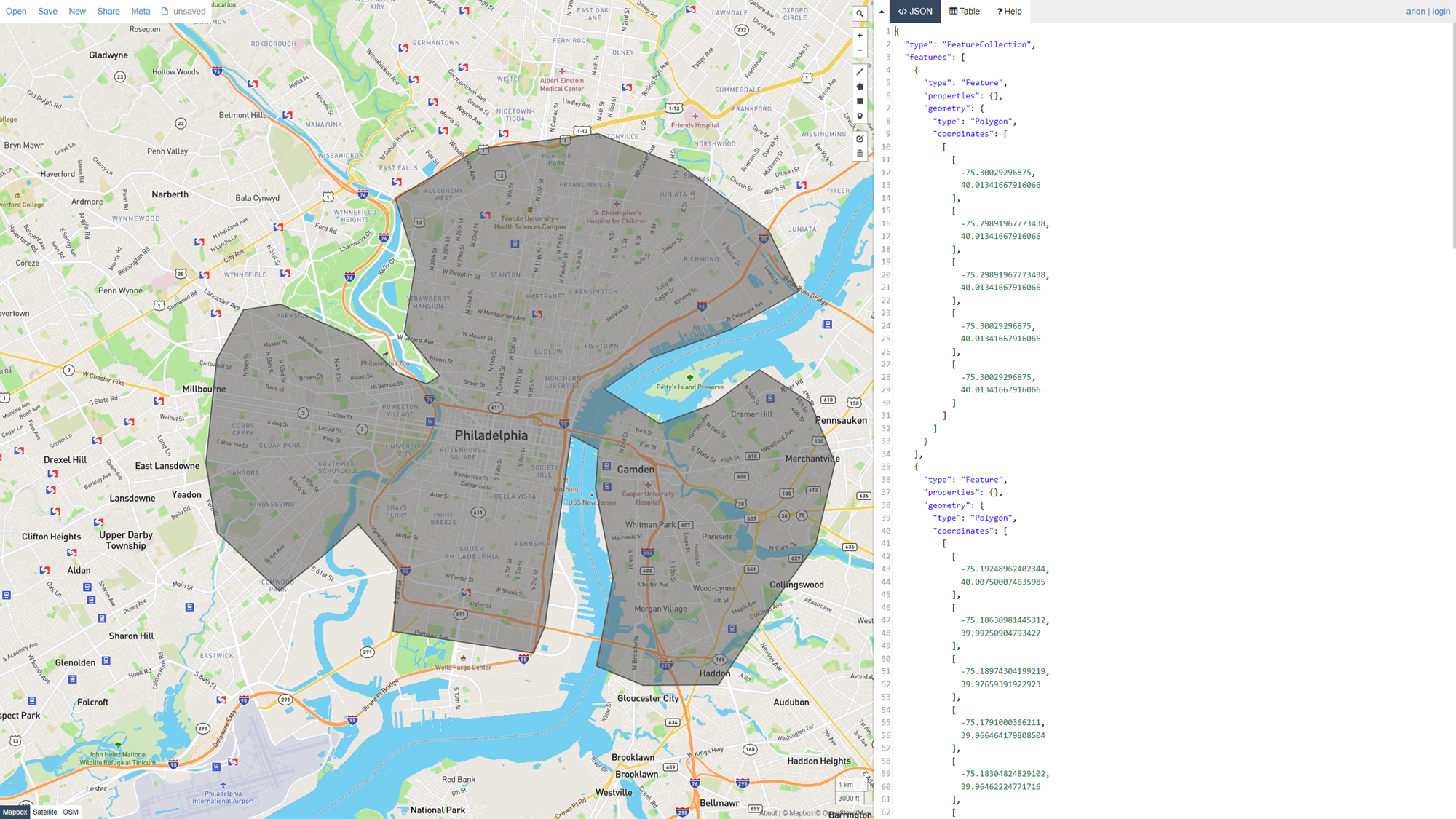Select the Mapbox basemap layer
The width and height of the screenshot is (1456, 819).
pos(15,812)
